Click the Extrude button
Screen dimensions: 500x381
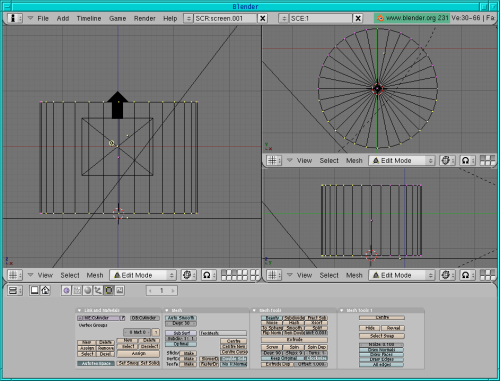click(294, 340)
